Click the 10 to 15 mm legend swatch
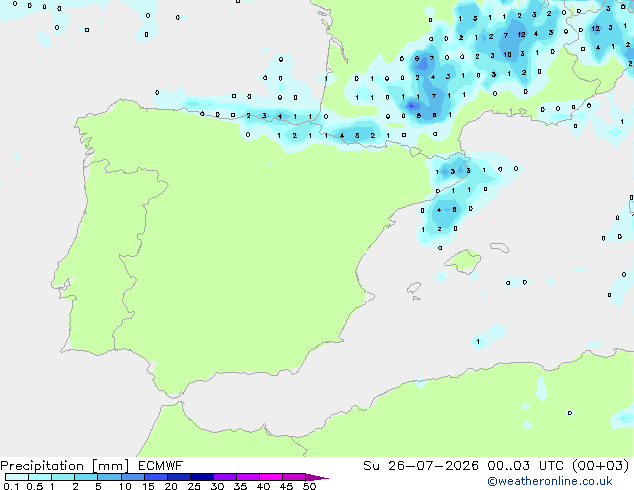 (132, 477)
